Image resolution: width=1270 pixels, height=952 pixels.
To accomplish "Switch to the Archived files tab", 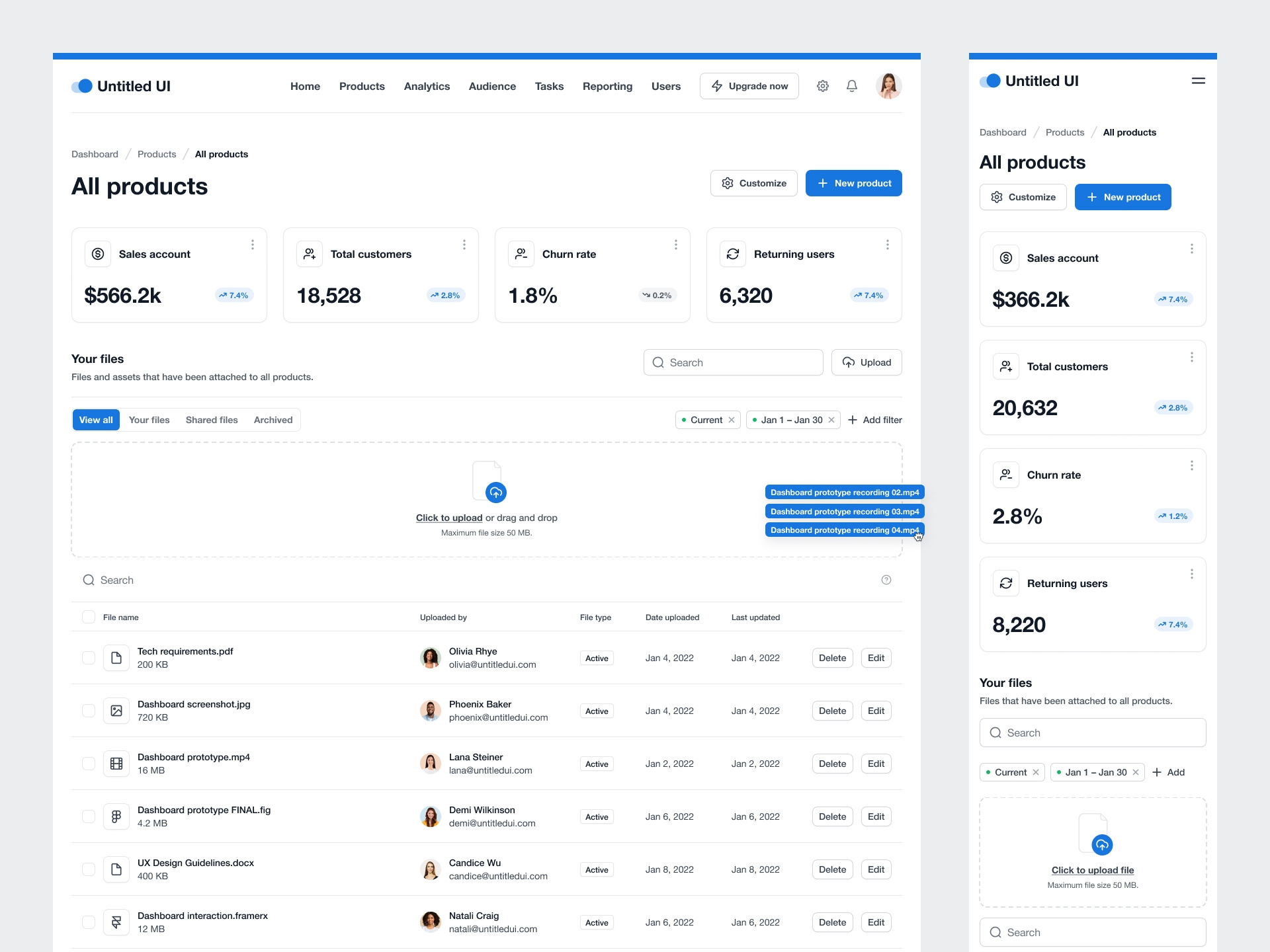I will click(x=272, y=420).
